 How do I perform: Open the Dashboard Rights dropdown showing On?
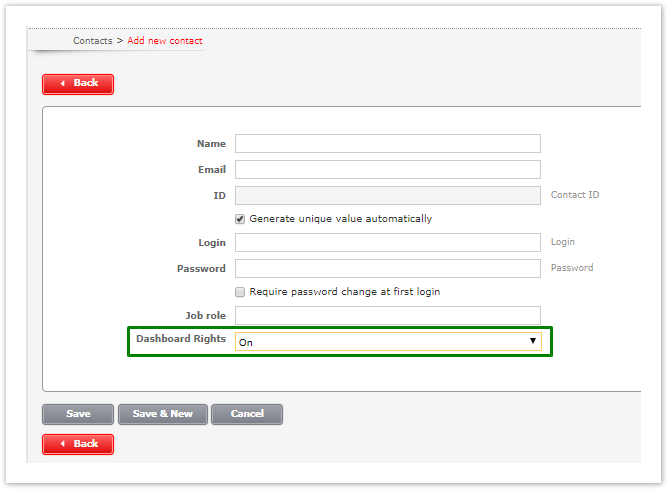(x=388, y=342)
